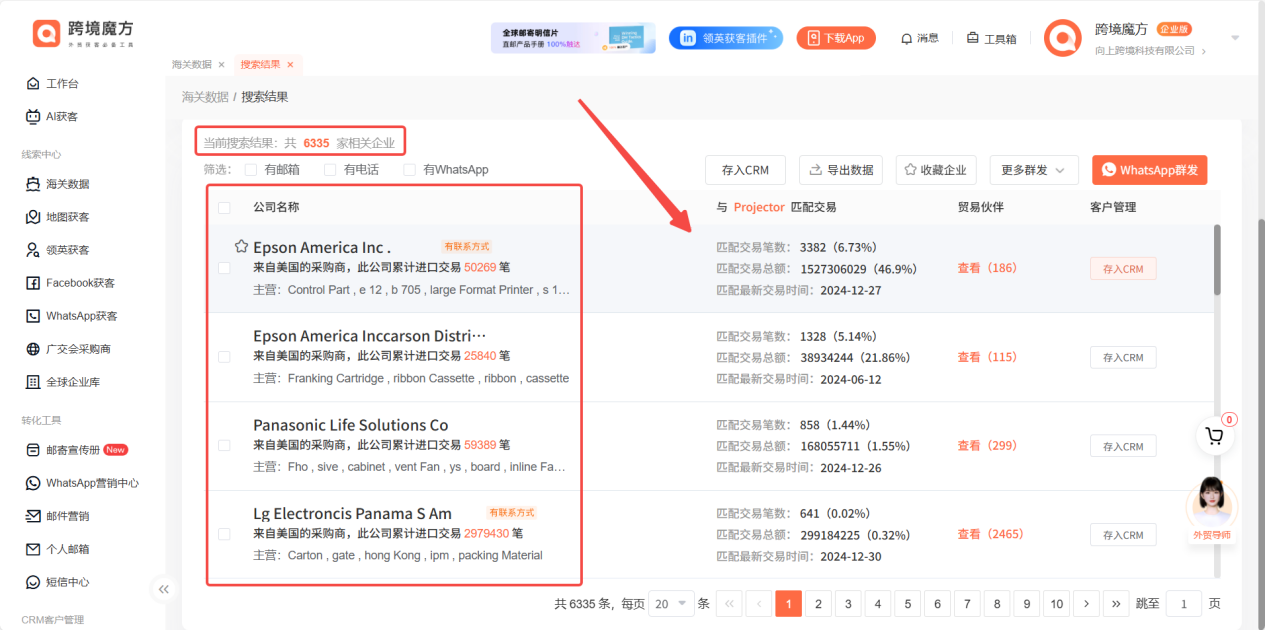Open the 工具箱 toolbox icon
Viewport: 1265px width, 630px height.
(973, 38)
